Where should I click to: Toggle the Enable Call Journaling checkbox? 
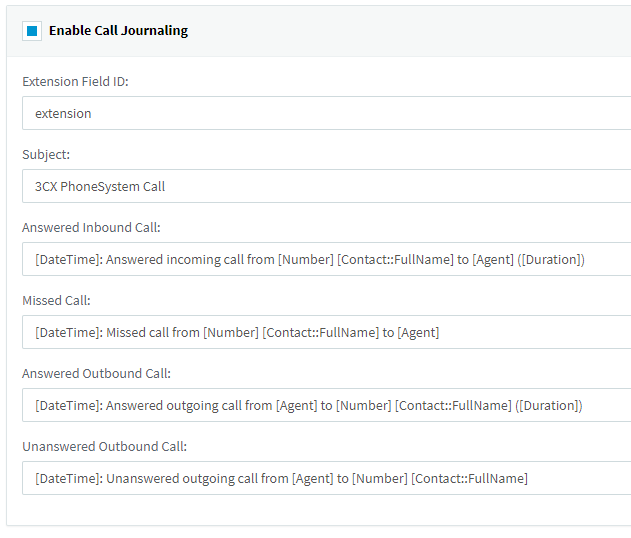32,31
